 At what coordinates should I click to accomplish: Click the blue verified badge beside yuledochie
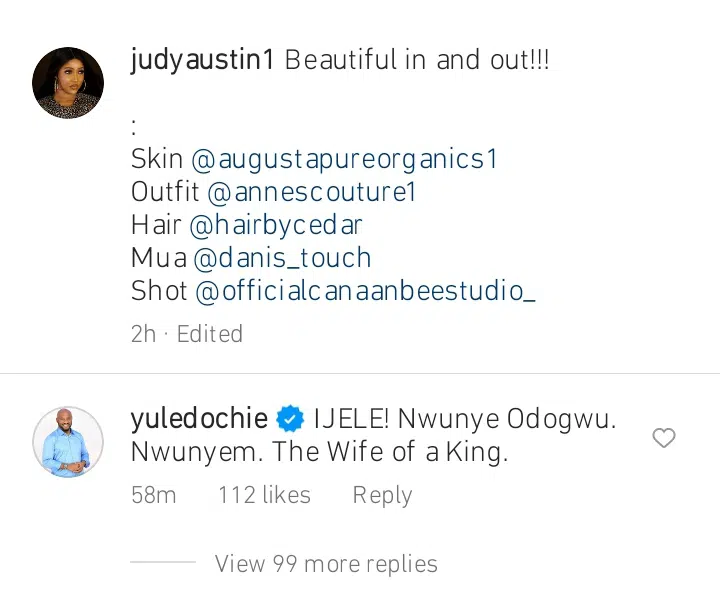pos(290,418)
